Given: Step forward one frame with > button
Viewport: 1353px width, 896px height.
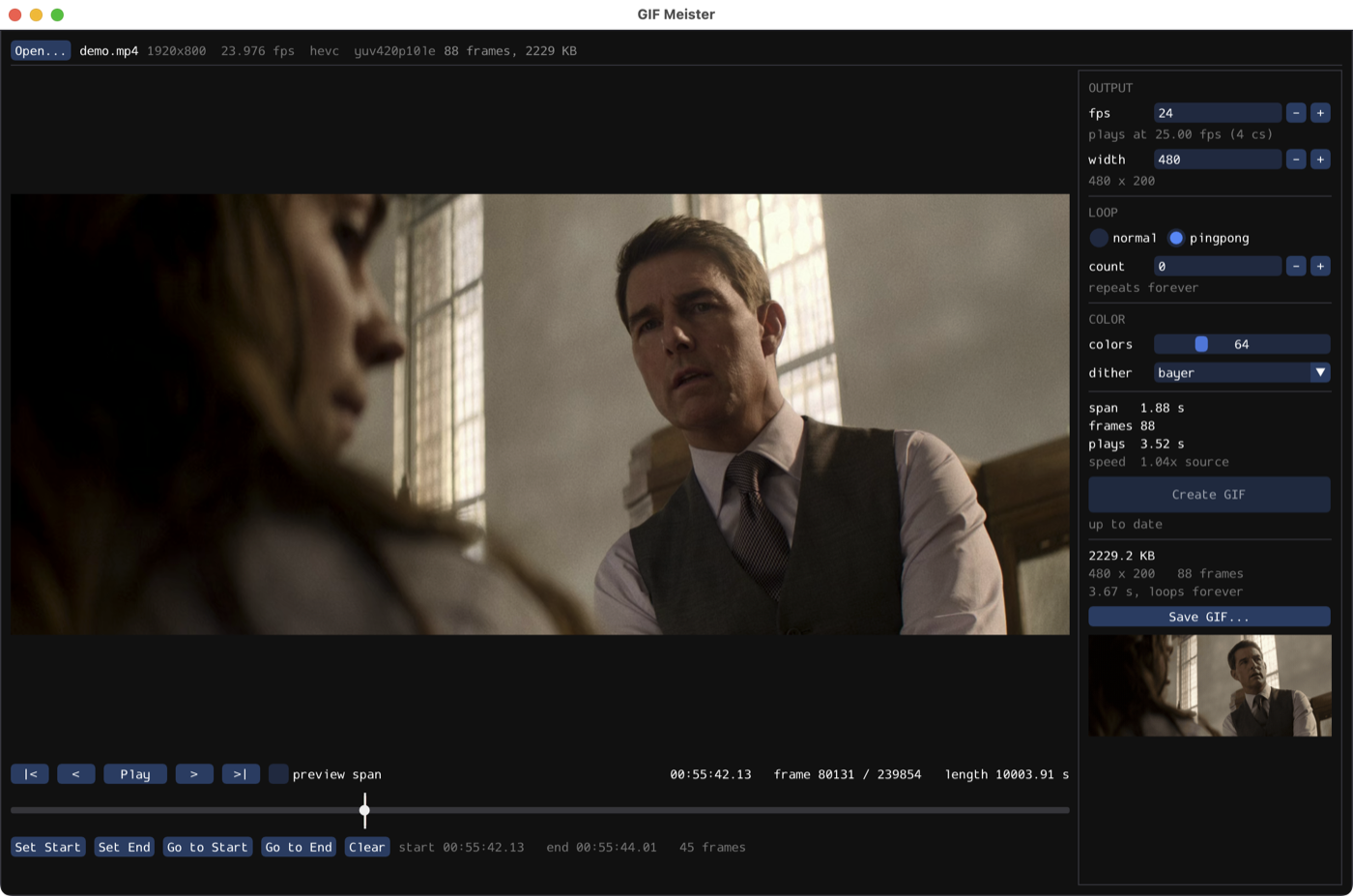Looking at the screenshot, I should (x=194, y=774).
